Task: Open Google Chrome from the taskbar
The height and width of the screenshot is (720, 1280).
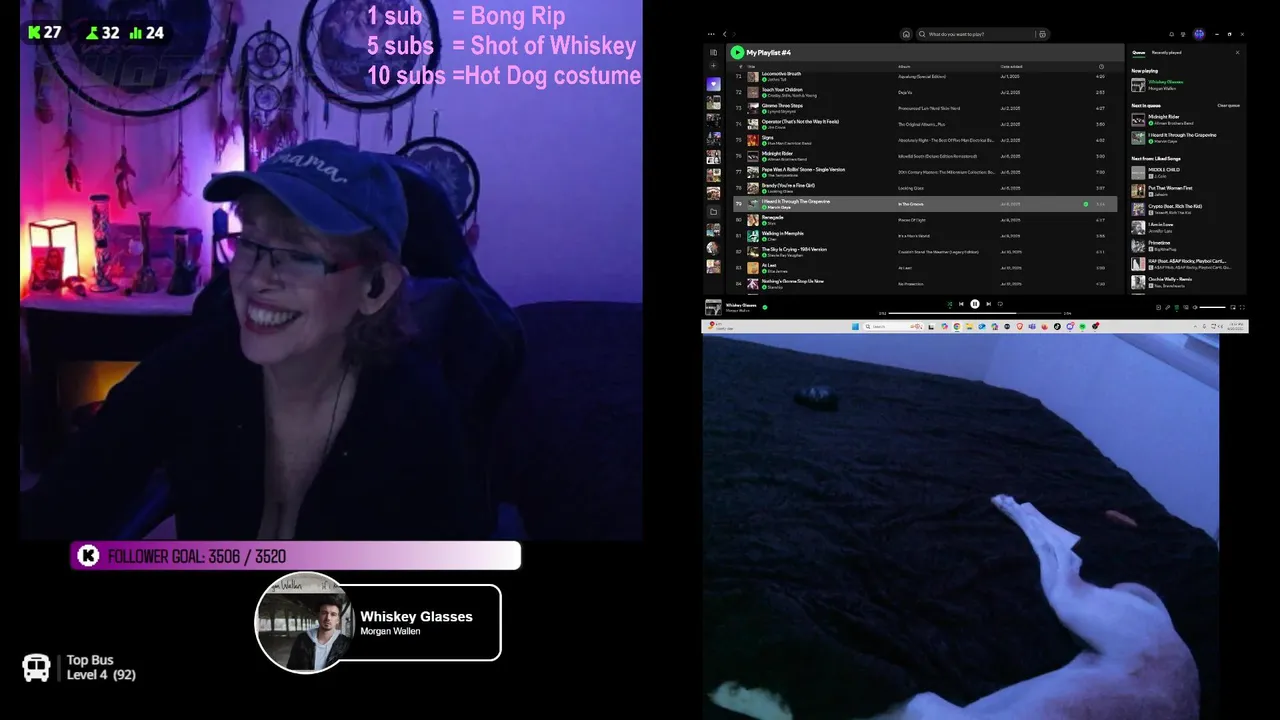Action: (957, 326)
